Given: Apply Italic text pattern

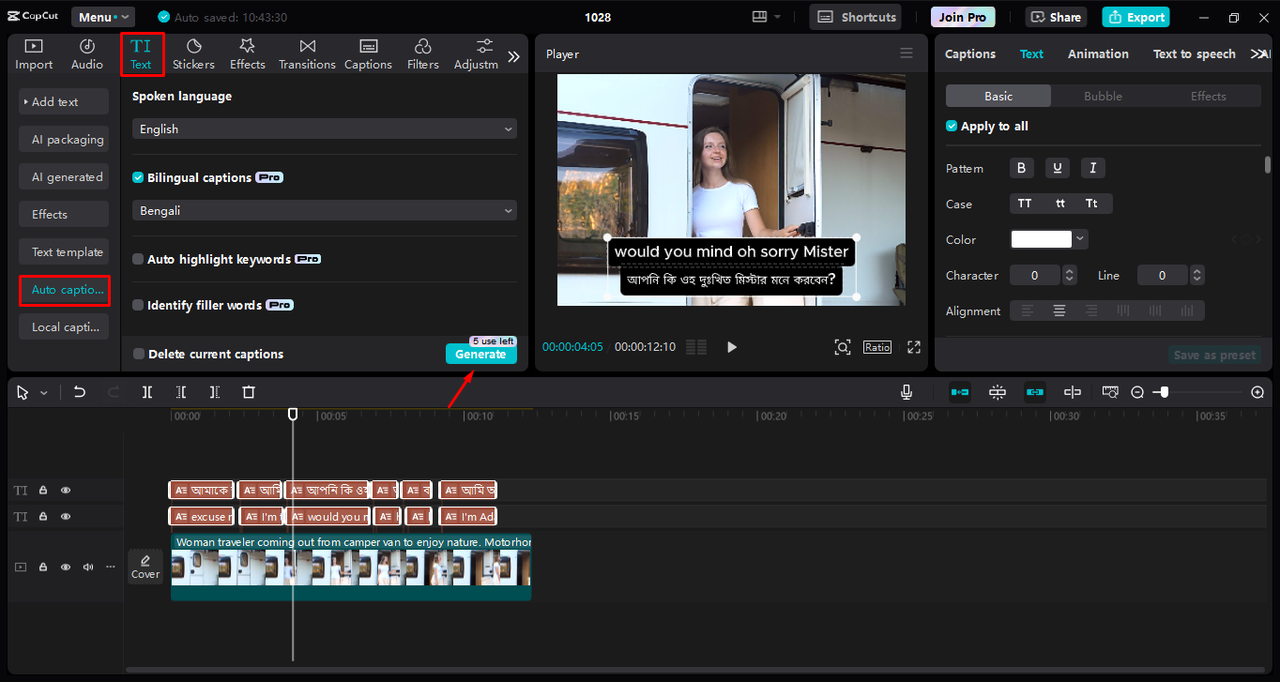Looking at the screenshot, I should tap(1093, 168).
